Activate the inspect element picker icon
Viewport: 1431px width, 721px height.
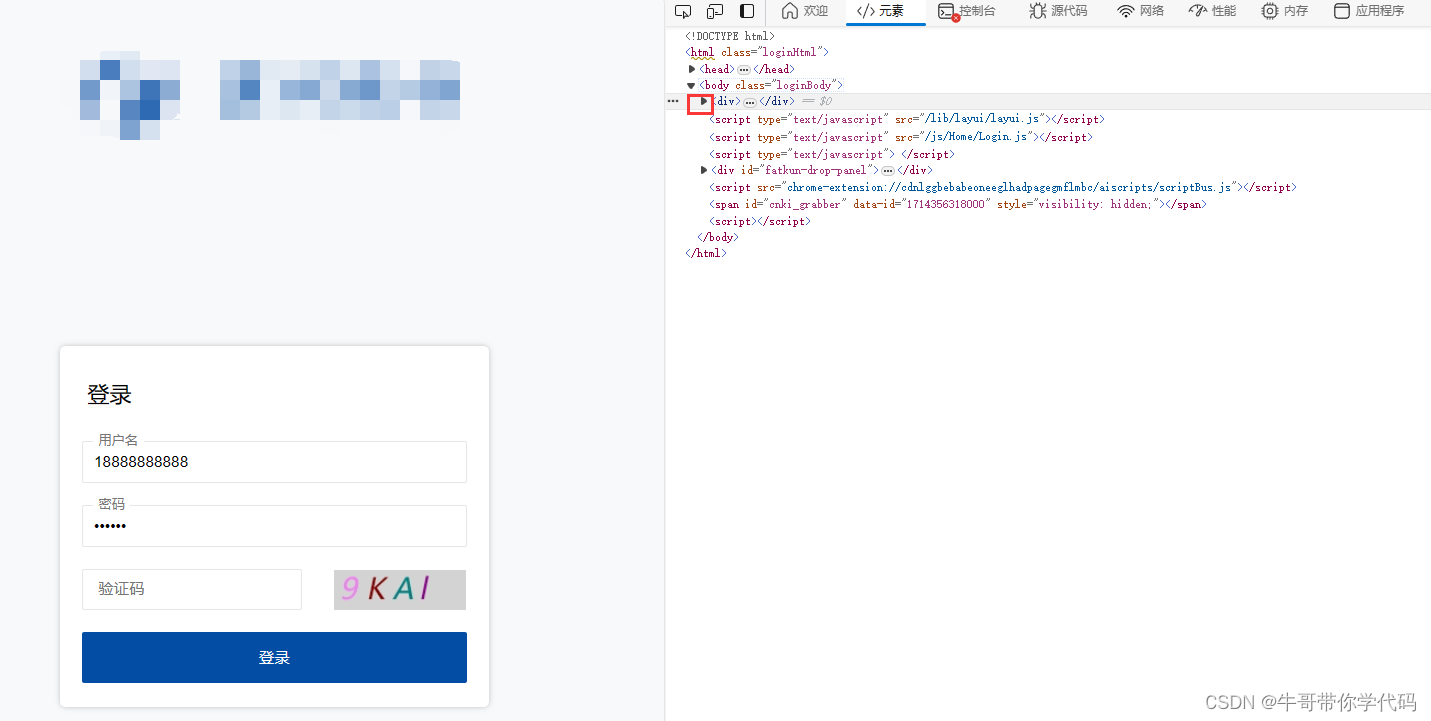pyautogui.click(x=683, y=11)
